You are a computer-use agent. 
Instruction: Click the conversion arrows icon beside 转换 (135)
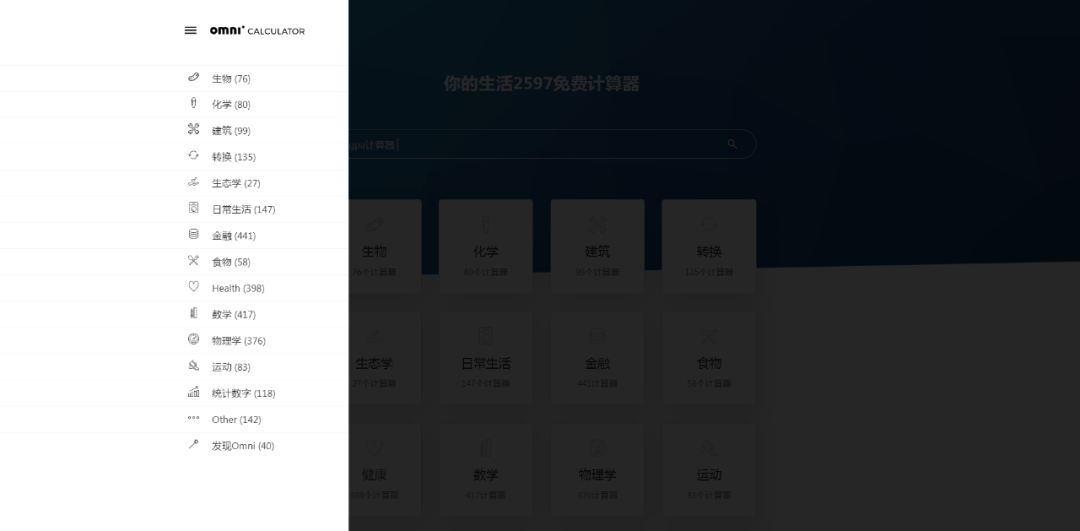coord(194,156)
